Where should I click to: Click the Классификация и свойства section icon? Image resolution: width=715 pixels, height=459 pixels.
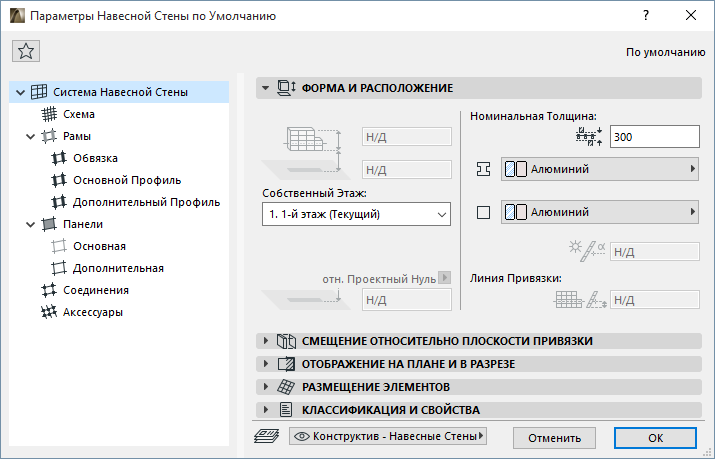coord(286,410)
